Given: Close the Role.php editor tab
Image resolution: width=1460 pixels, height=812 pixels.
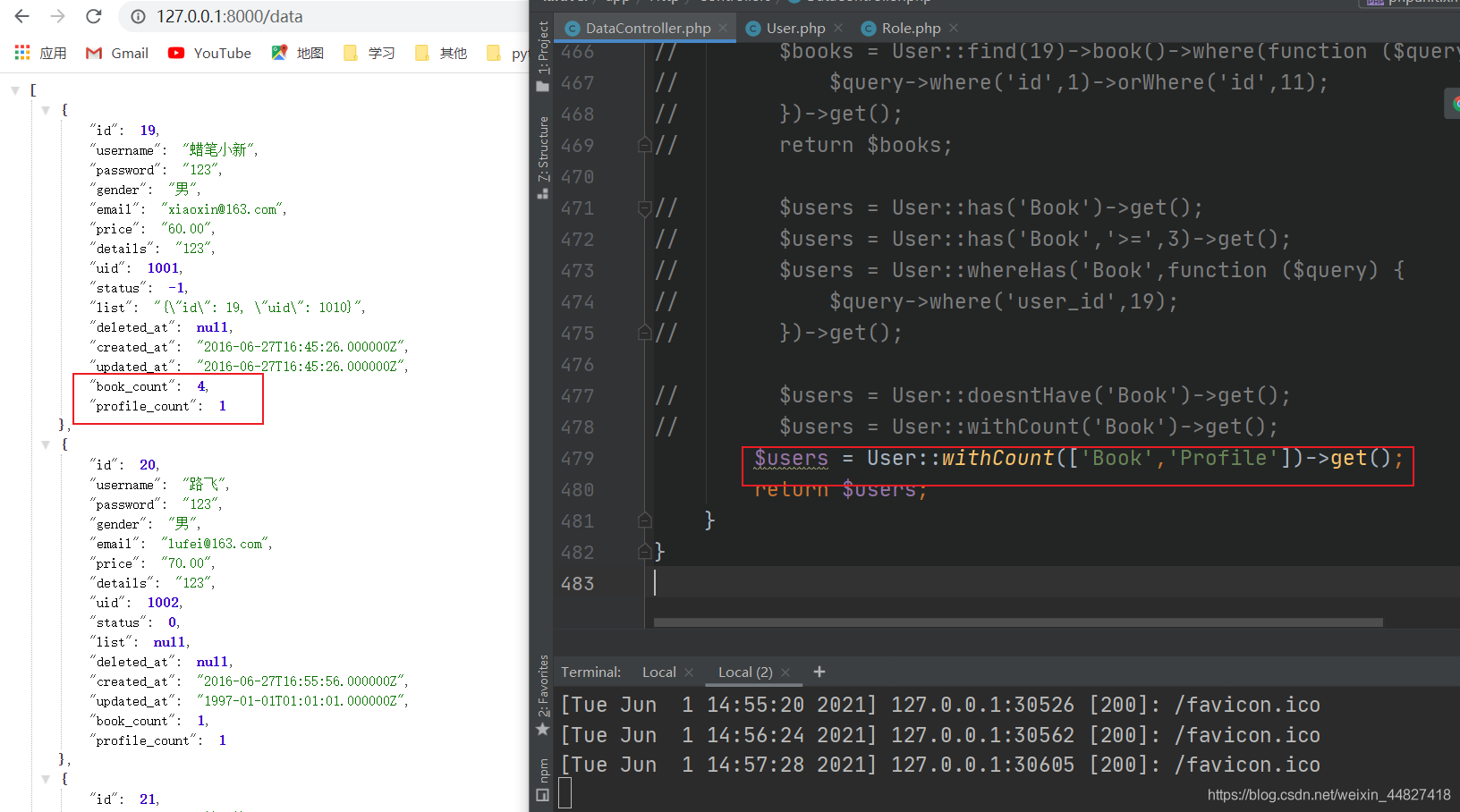Looking at the screenshot, I should [954, 28].
